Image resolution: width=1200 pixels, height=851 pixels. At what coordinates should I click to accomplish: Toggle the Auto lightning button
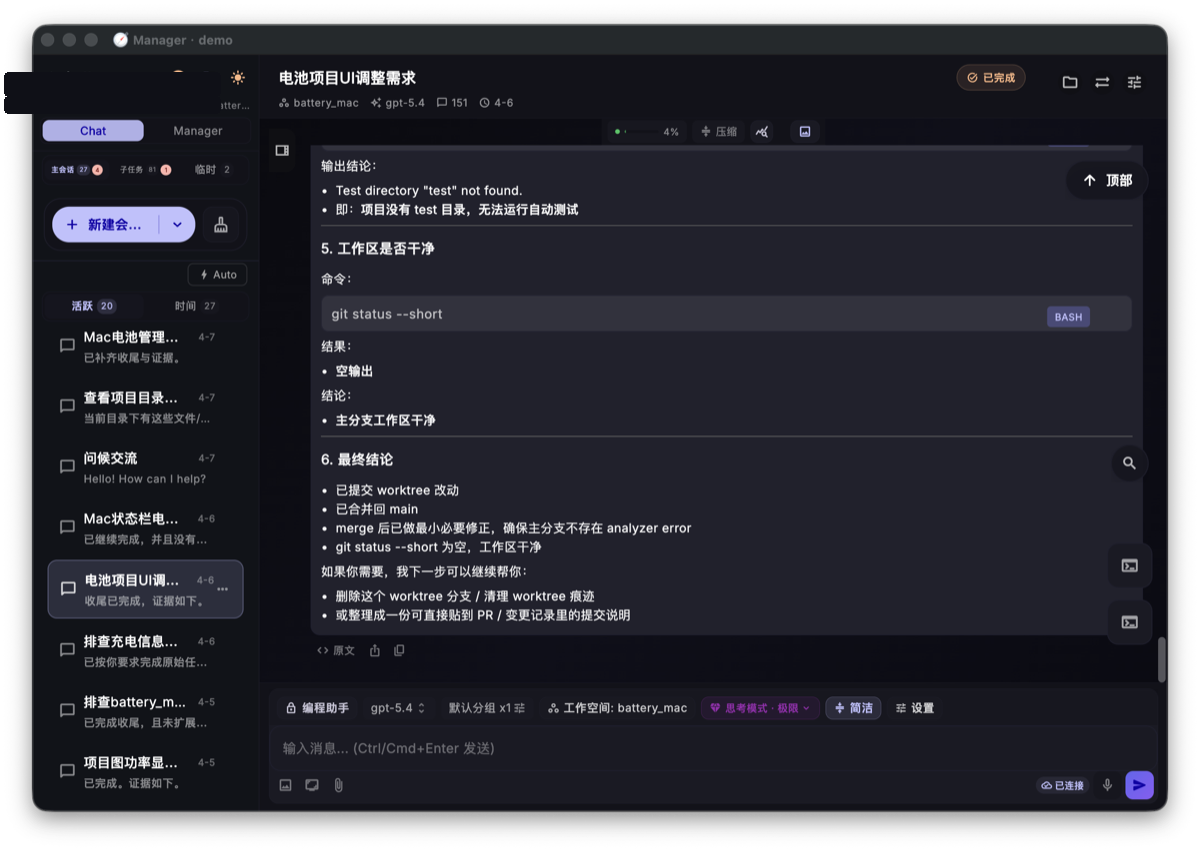[x=218, y=275]
